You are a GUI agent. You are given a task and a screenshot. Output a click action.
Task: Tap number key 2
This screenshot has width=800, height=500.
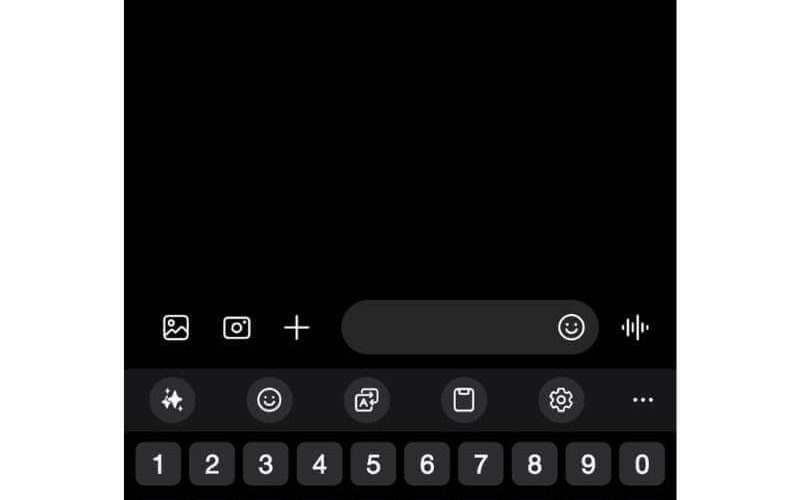[x=212, y=464]
